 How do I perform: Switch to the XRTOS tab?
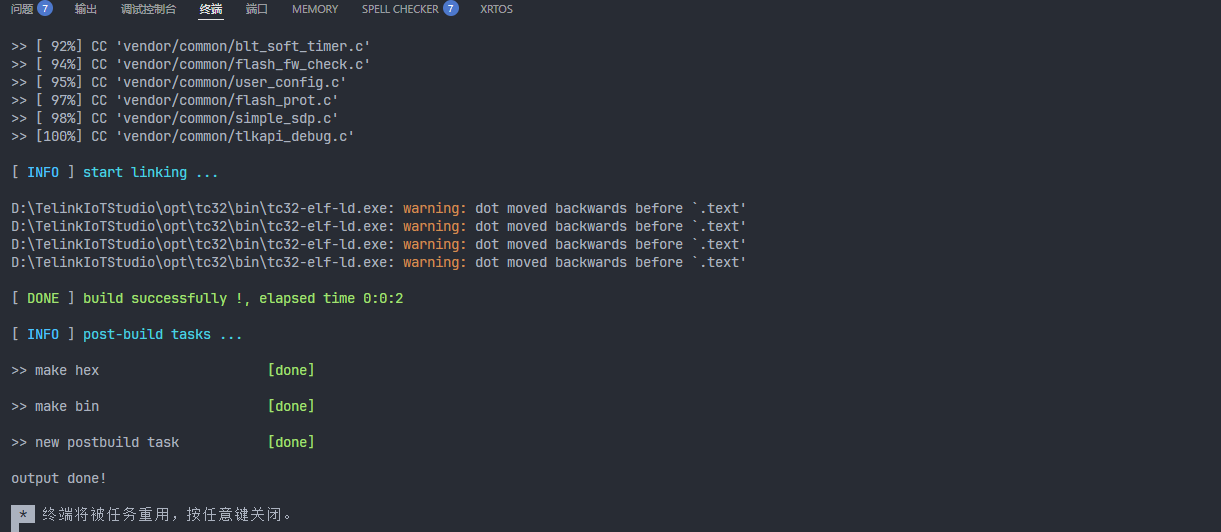point(497,9)
